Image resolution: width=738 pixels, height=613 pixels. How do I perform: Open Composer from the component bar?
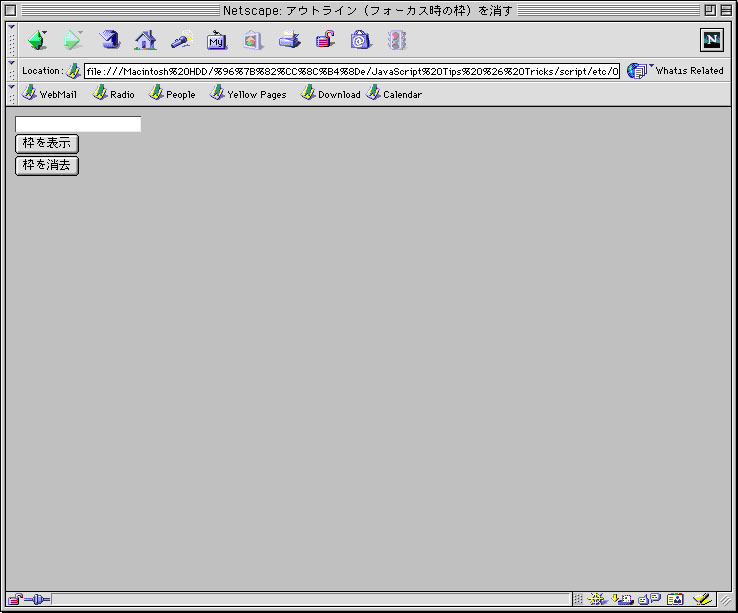click(x=702, y=599)
